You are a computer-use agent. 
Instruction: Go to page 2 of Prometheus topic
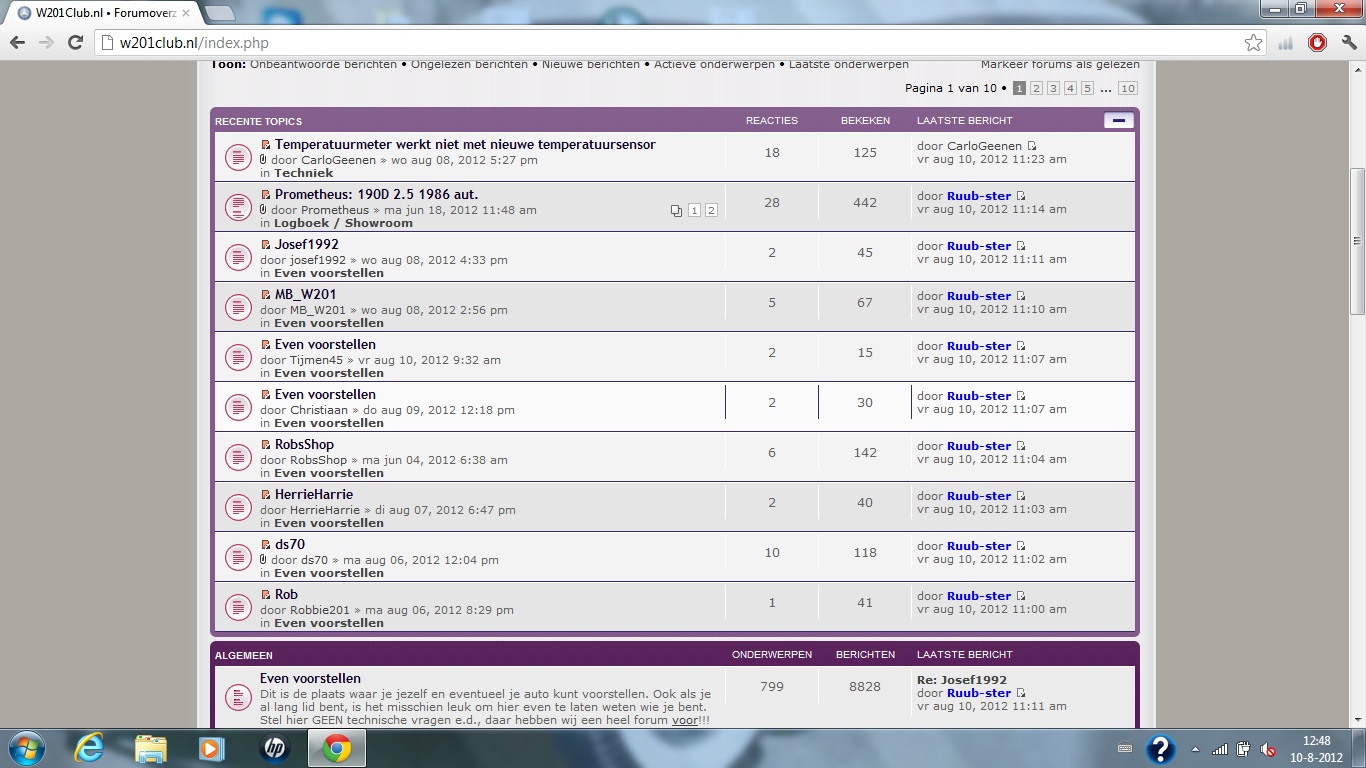click(x=711, y=210)
